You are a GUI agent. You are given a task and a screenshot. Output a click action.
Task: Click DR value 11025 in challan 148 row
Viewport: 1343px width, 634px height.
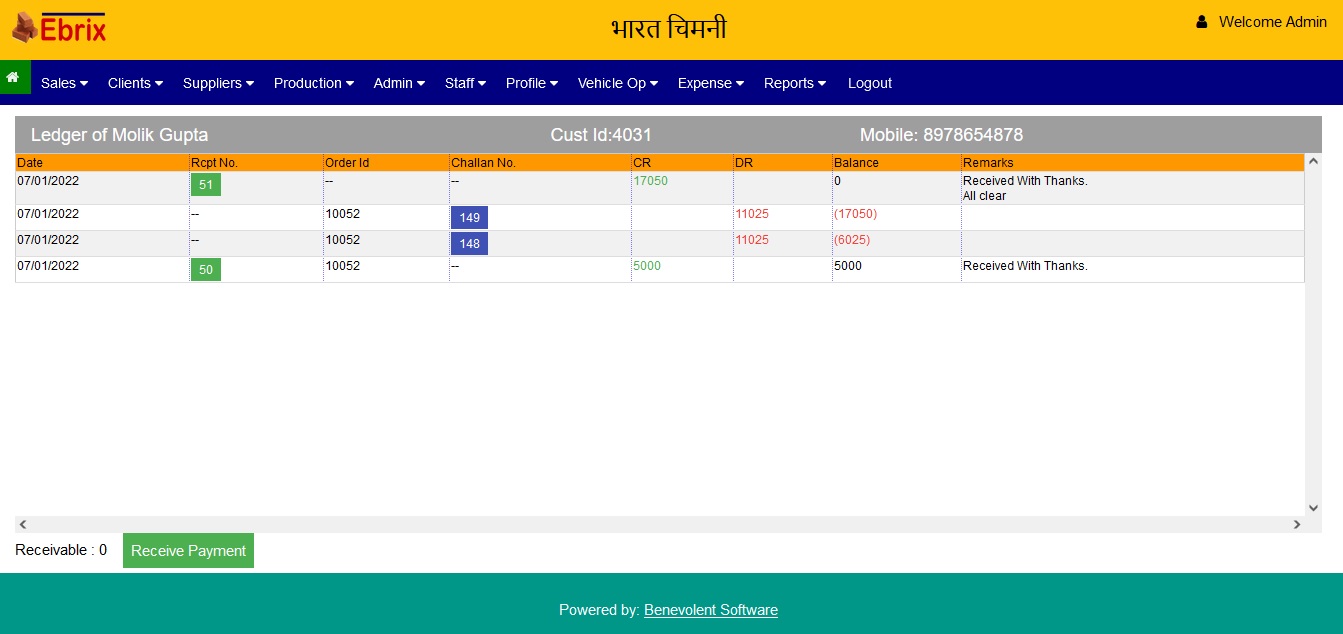coord(752,240)
